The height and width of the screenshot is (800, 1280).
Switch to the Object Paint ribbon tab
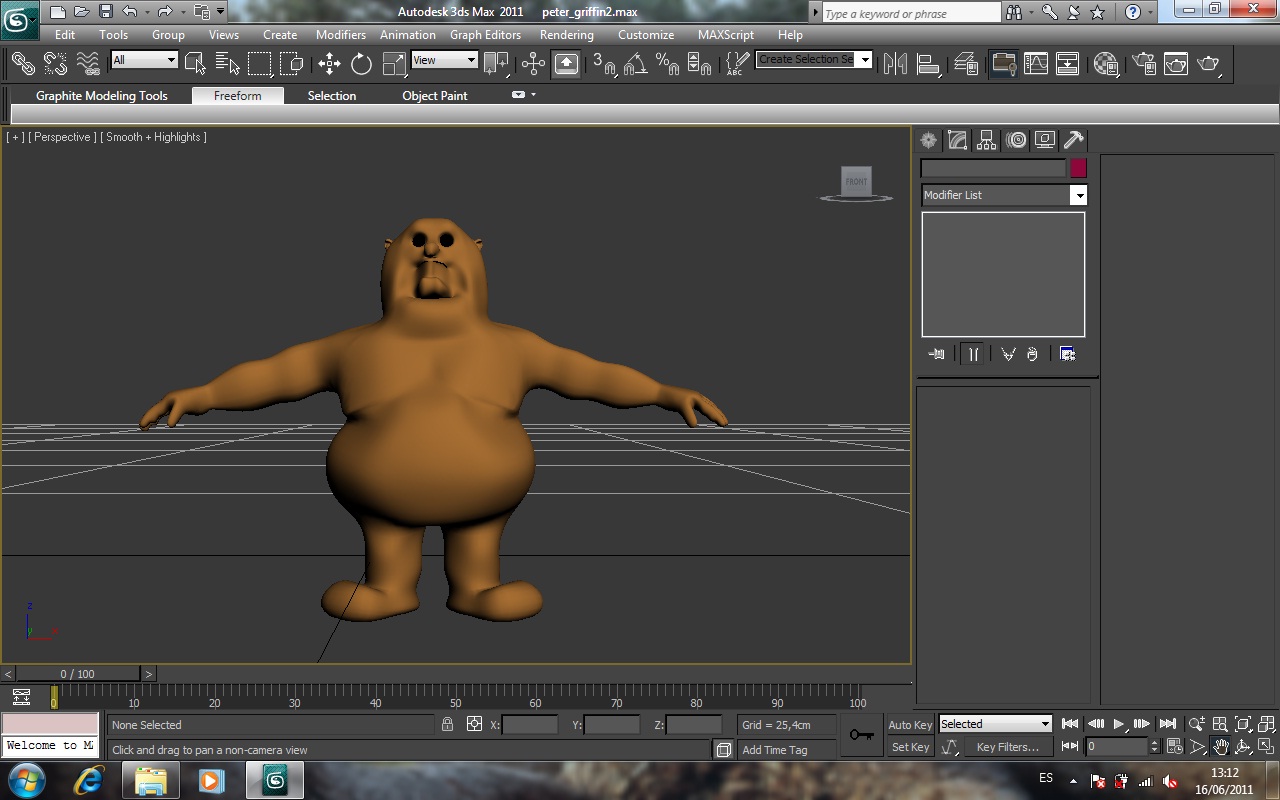pyautogui.click(x=435, y=96)
